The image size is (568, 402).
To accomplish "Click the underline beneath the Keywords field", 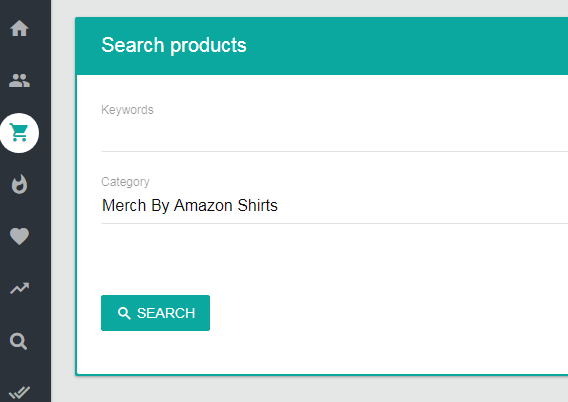I will [x=334, y=151].
